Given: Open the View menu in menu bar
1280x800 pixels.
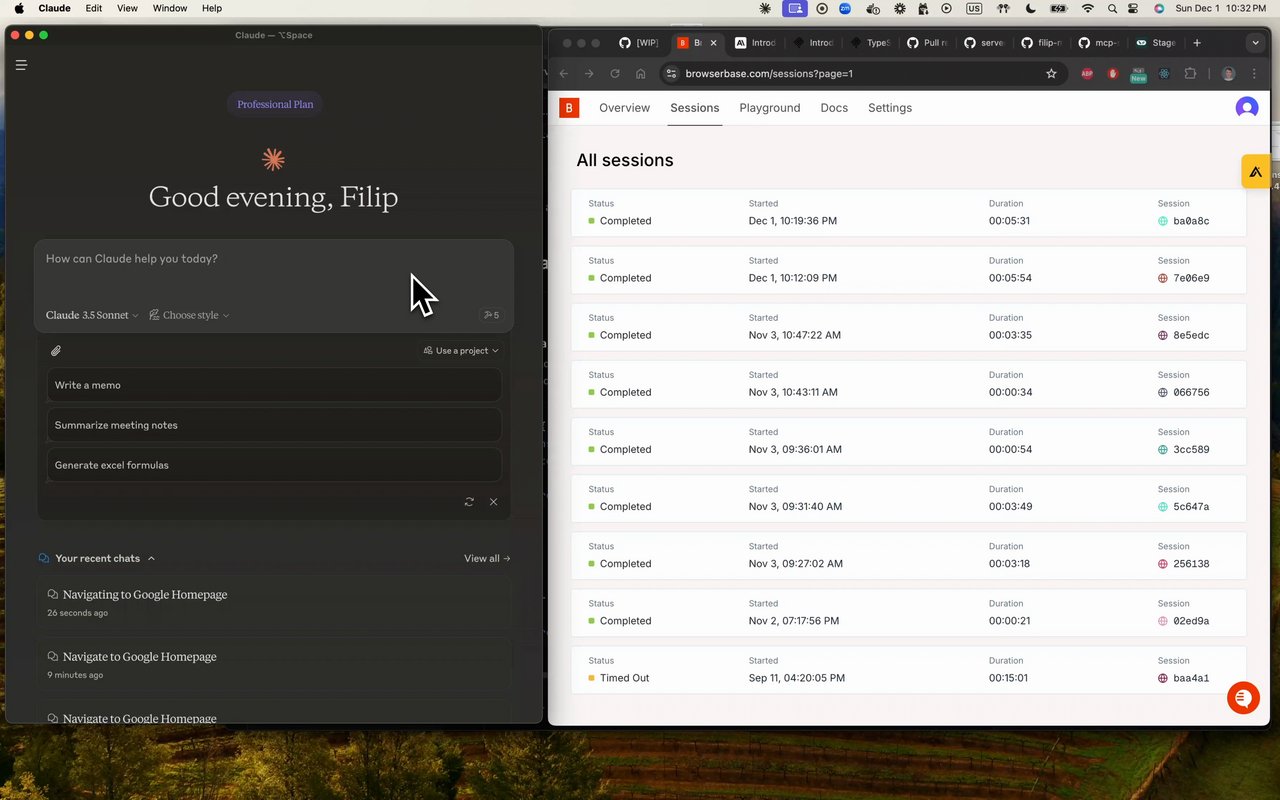Looking at the screenshot, I should pos(127,8).
